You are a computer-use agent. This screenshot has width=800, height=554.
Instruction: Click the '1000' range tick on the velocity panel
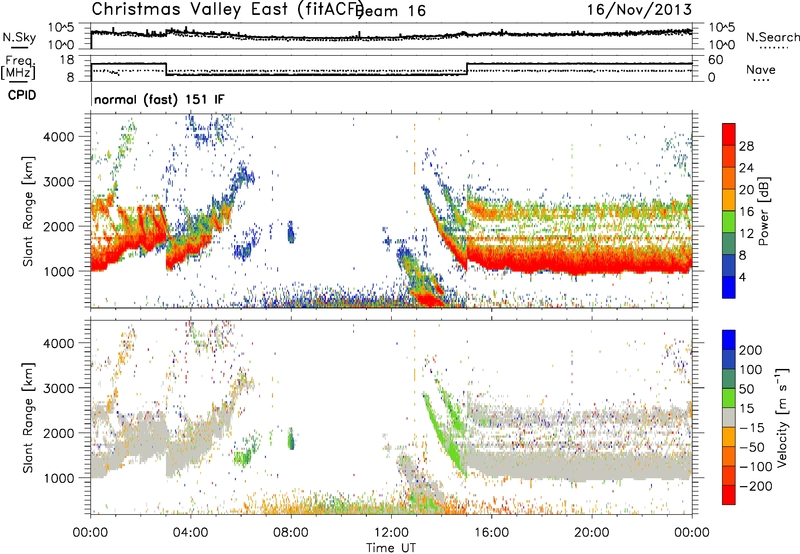click(58, 478)
